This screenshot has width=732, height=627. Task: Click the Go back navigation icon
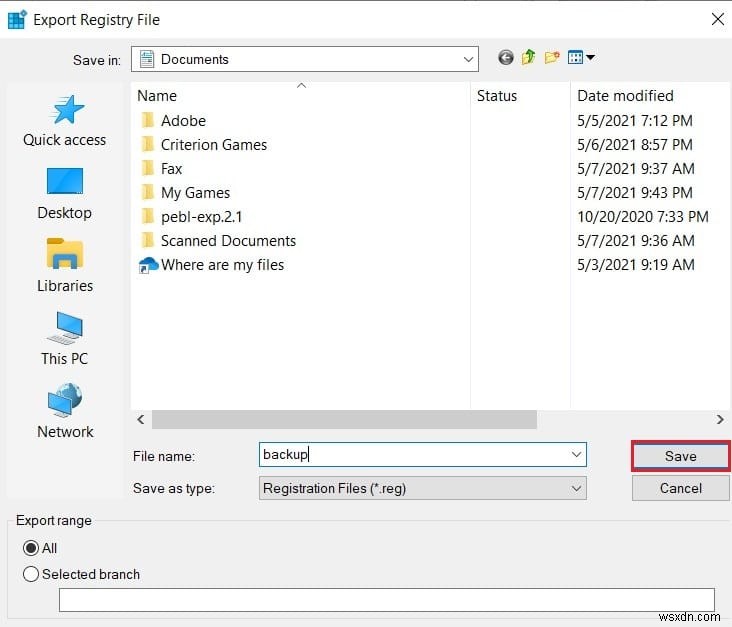(506, 57)
